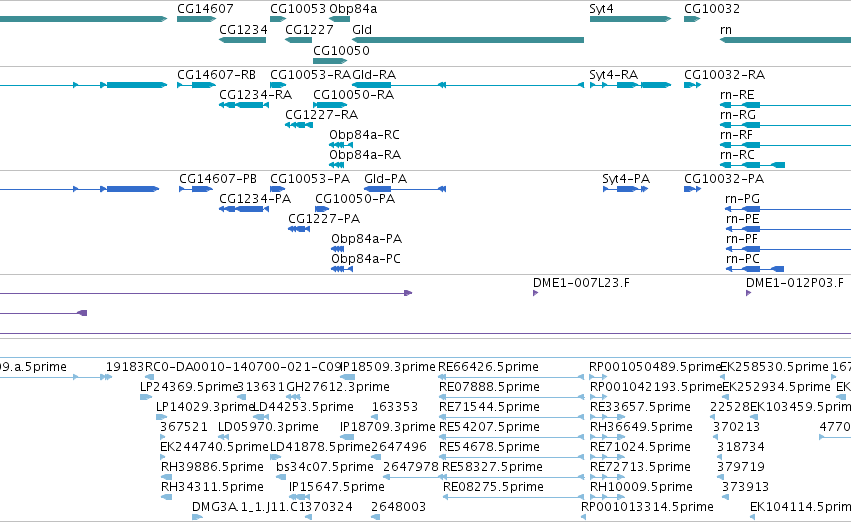The width and height of the screenshot is (851, 522).
Task: Select the rn-PF protein label
Action: pos(741,239)
